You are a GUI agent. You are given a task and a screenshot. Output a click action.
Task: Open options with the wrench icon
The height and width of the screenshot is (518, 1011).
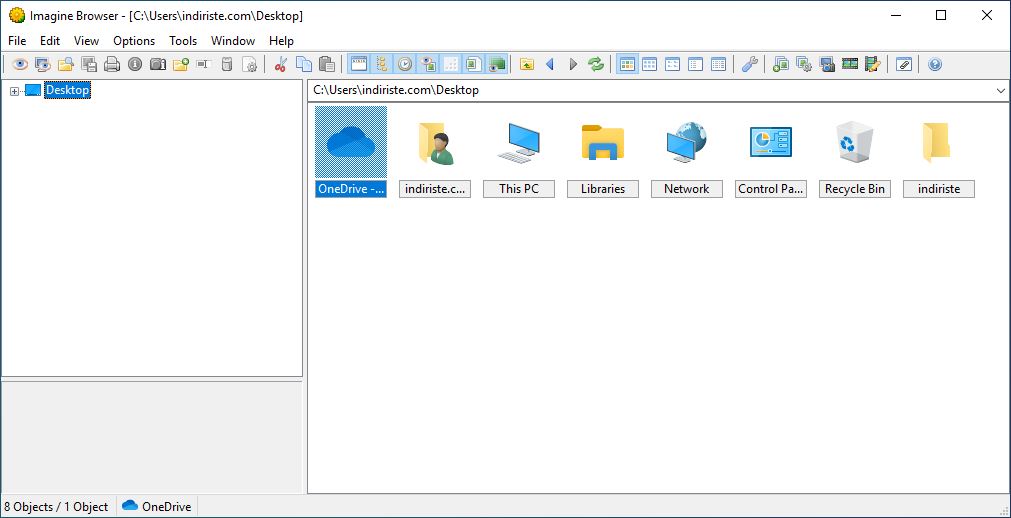click(749, 64)
